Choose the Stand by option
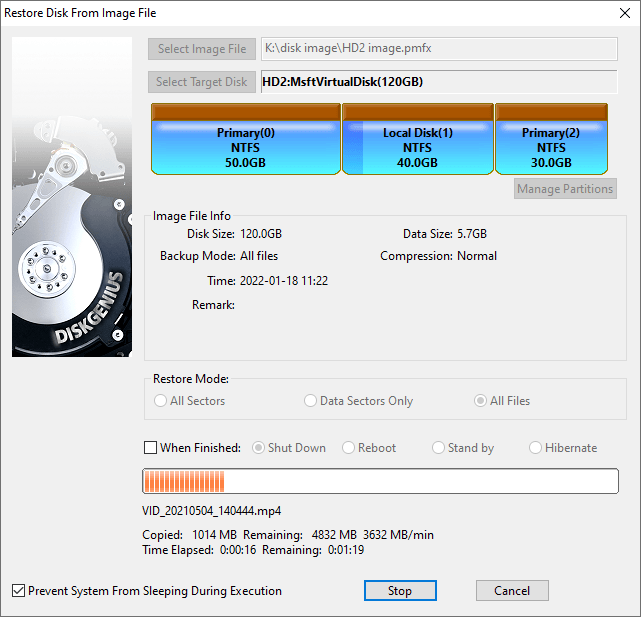 tap(439, 448)
